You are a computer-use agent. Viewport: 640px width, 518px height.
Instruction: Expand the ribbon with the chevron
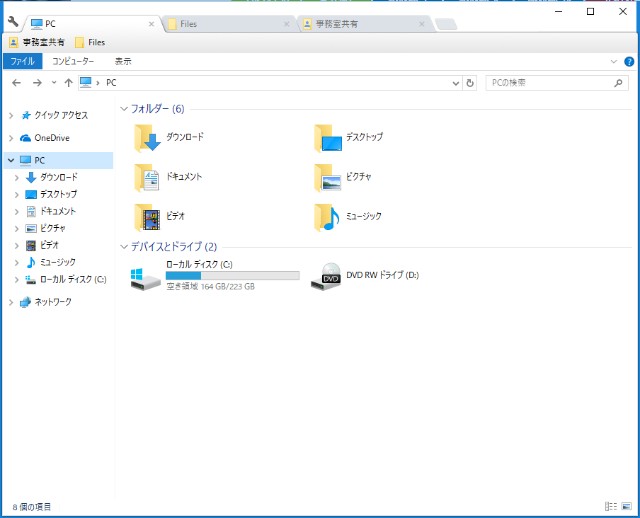pos(614,61)
